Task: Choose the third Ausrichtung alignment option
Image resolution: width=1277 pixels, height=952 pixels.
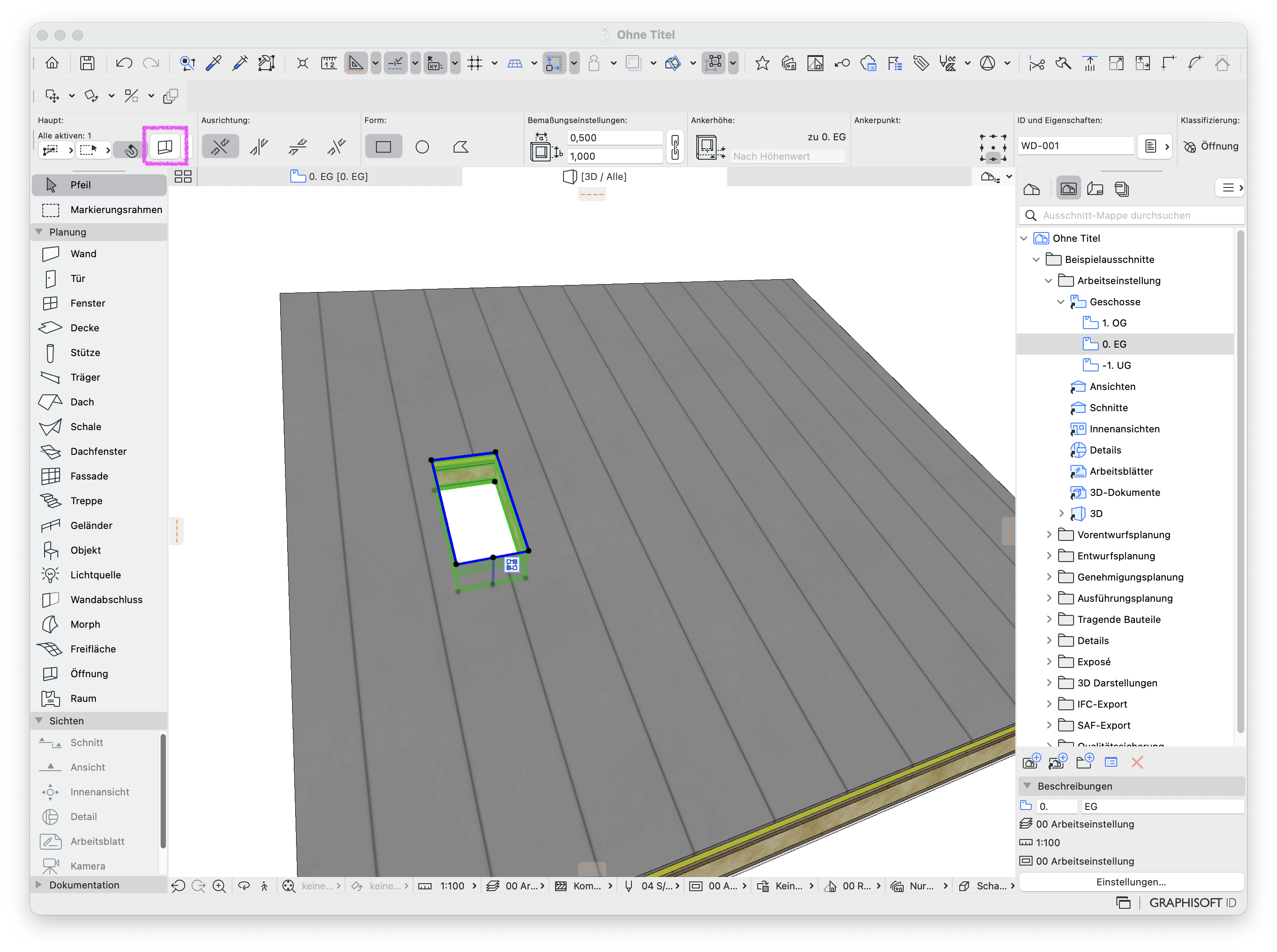Action: pos(297,147)
